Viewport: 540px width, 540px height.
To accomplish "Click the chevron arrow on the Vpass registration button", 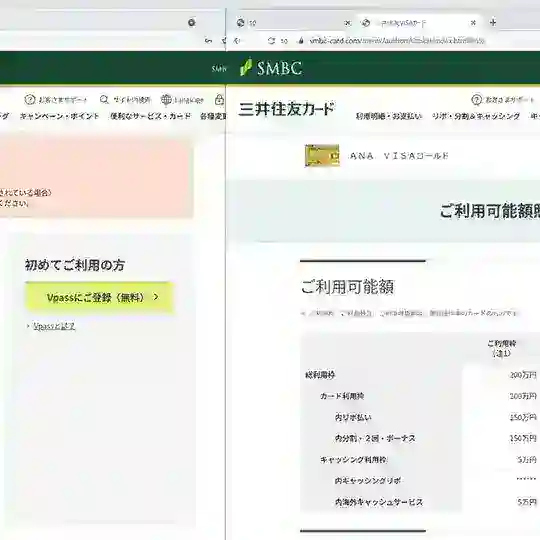I will [x=156, y=297].
